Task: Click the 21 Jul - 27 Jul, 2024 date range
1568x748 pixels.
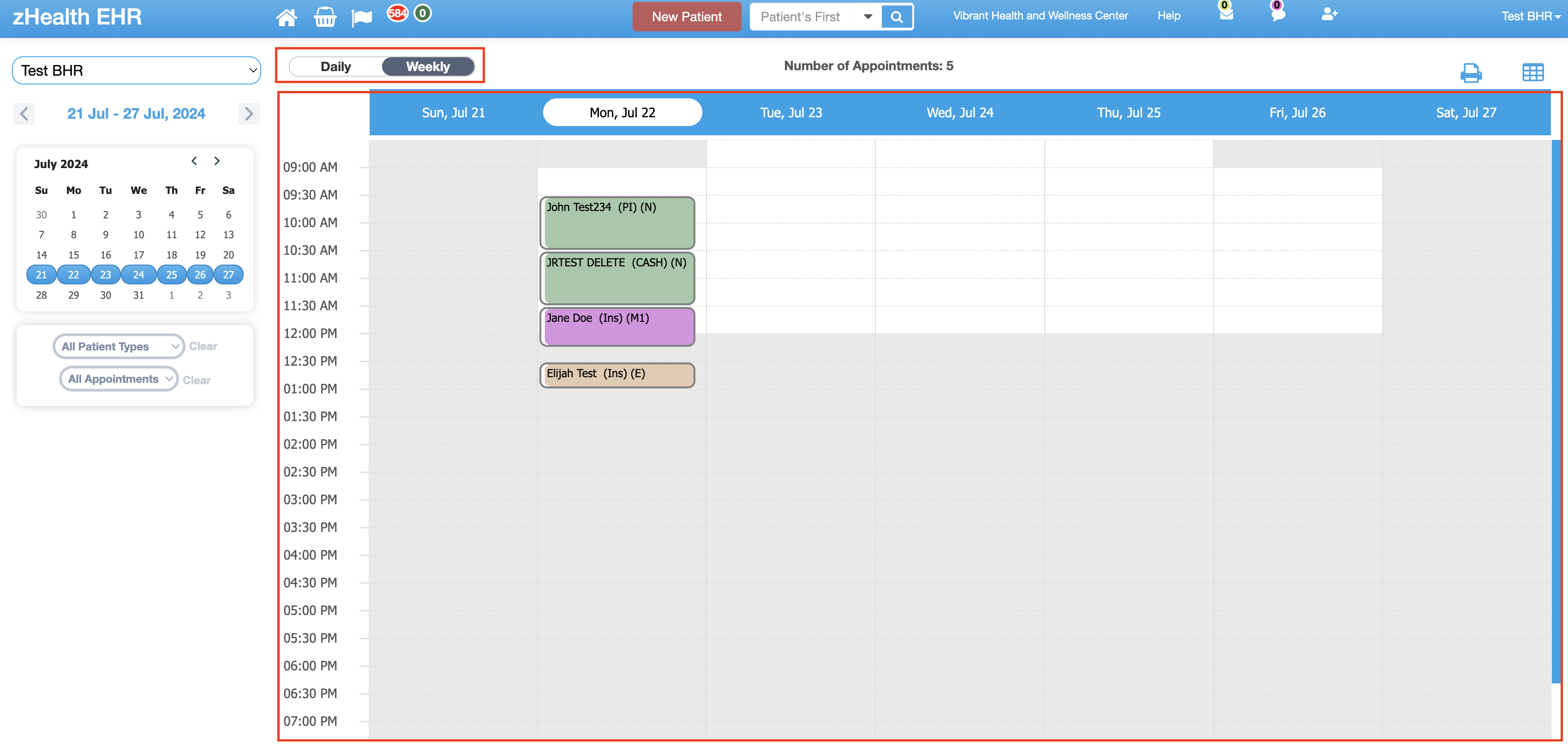Action: pos(136,113)
